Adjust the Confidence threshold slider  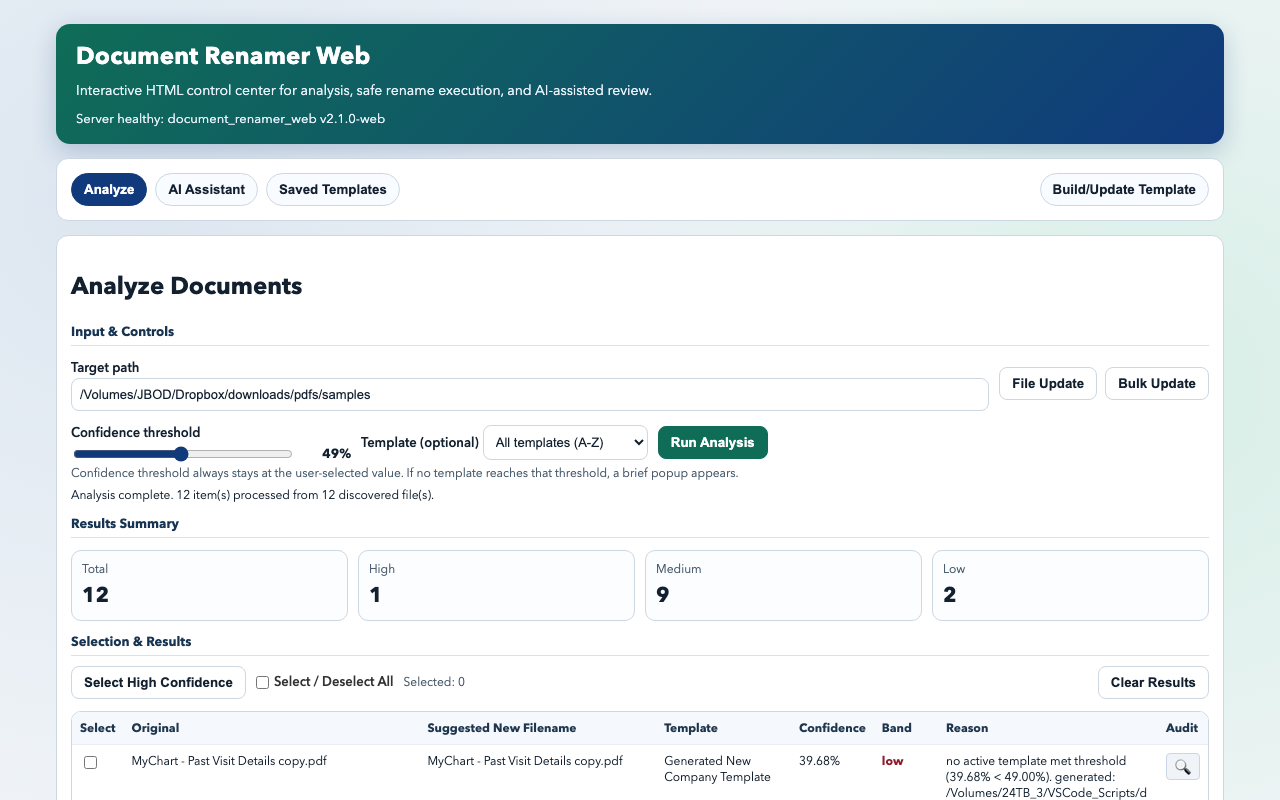point(183,454)
